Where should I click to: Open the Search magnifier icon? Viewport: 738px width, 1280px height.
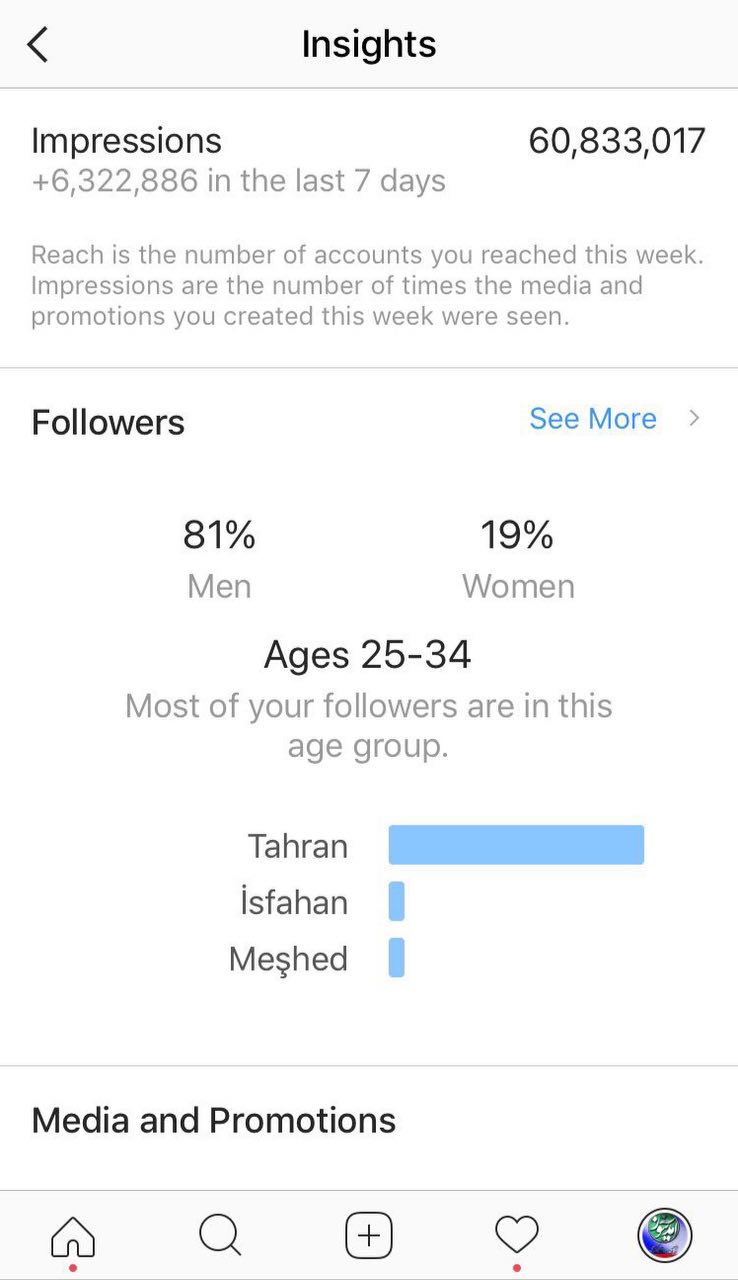[x=220, y=1236]
